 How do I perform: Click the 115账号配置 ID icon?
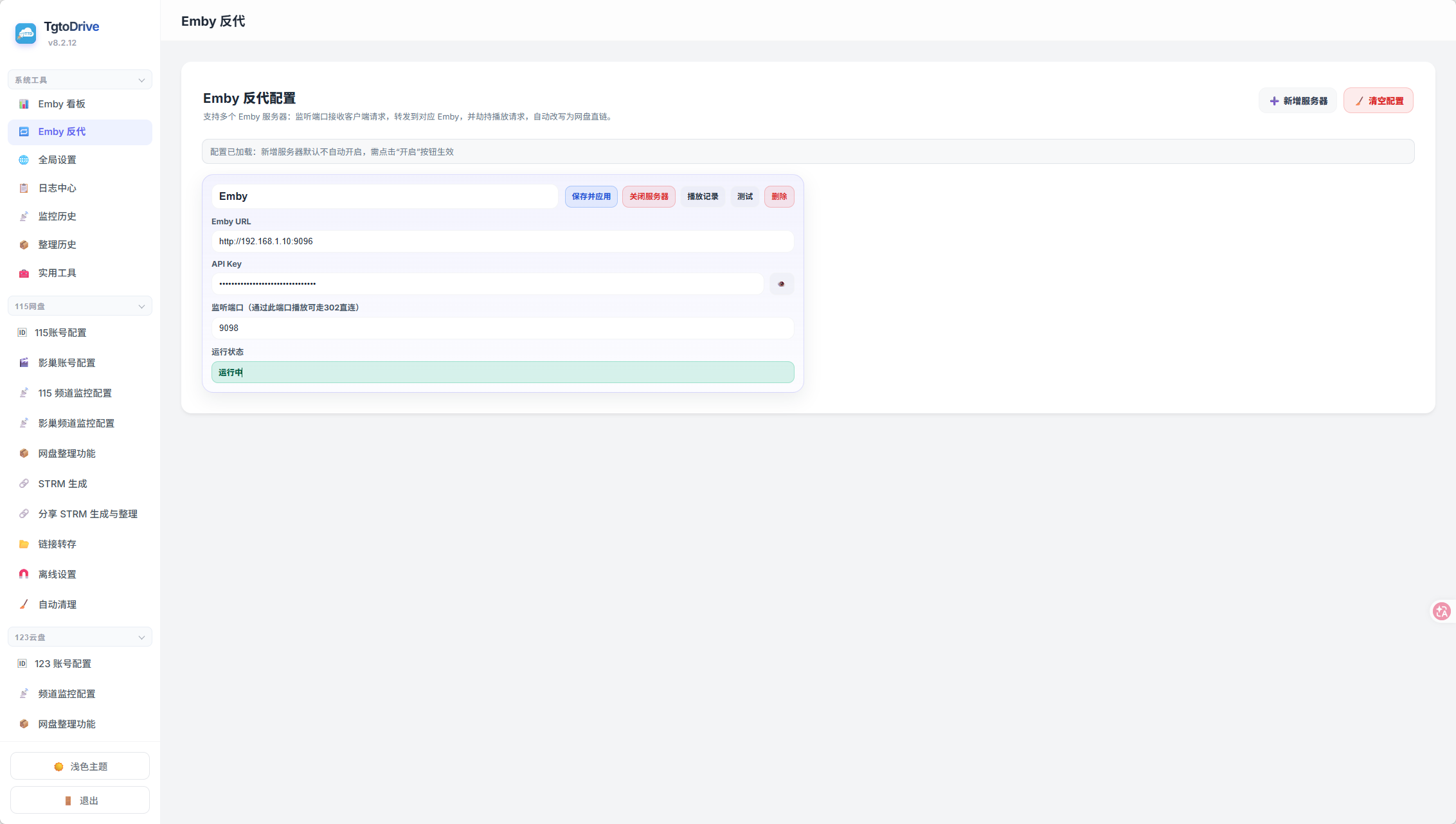(22, 333)
